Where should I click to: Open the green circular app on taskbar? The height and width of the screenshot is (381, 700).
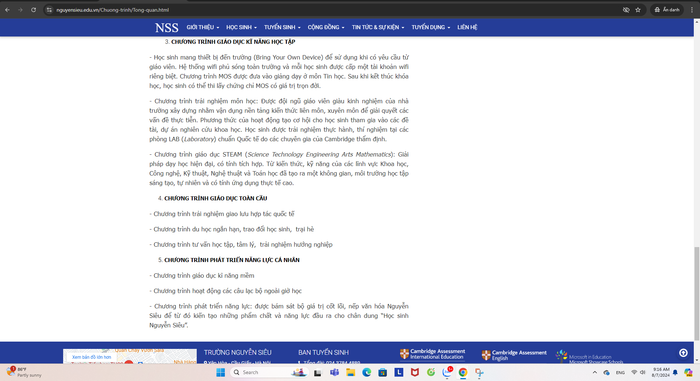(431, 373)
